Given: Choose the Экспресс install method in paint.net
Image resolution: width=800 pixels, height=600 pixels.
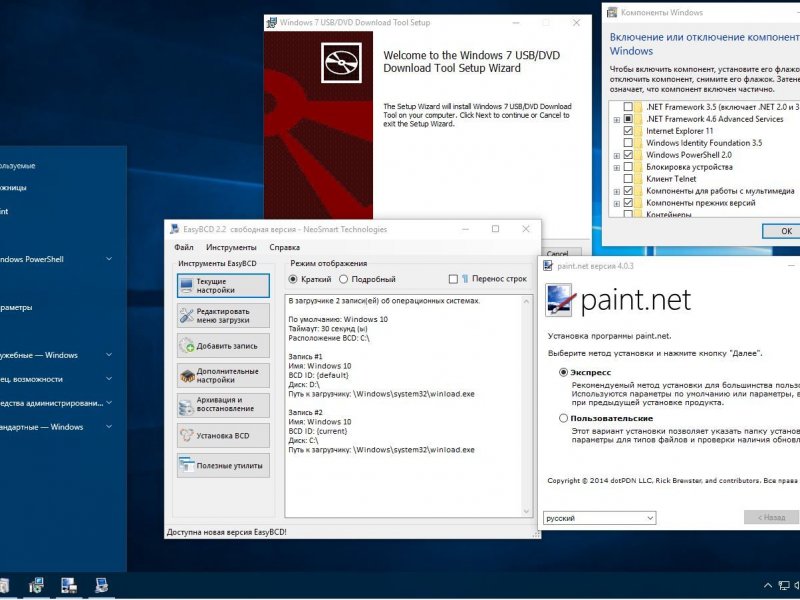Looking at the screenshot, I should [x=563, y=372].
